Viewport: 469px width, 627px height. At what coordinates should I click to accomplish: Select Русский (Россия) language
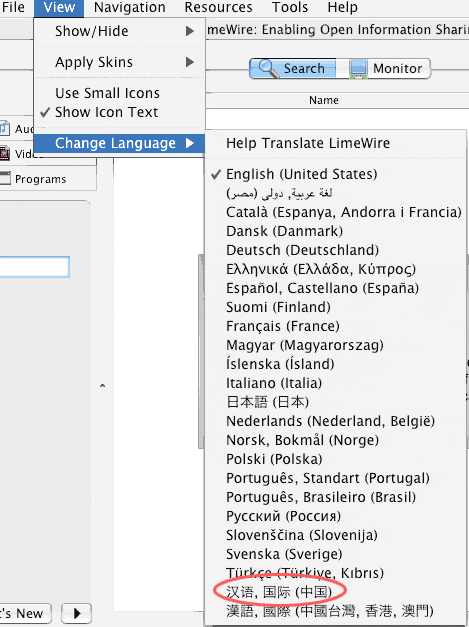[335, 516]
